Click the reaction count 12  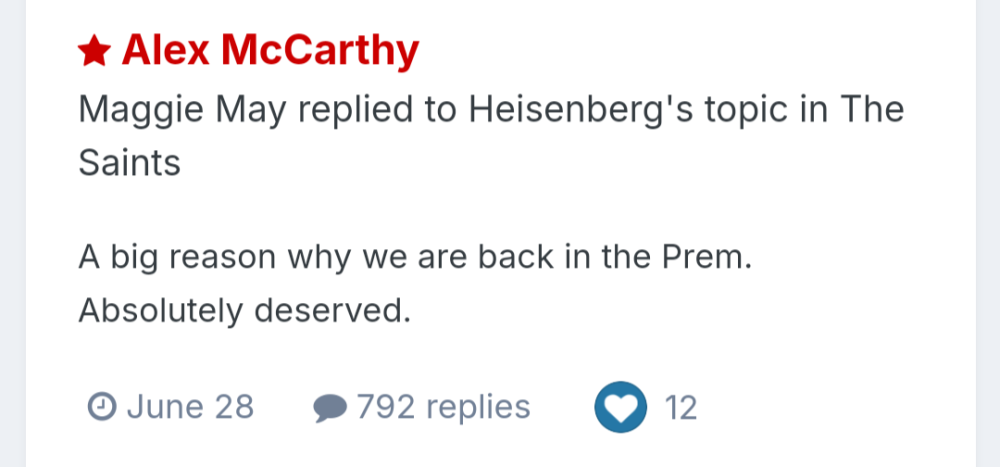click(x=681, y=408)
